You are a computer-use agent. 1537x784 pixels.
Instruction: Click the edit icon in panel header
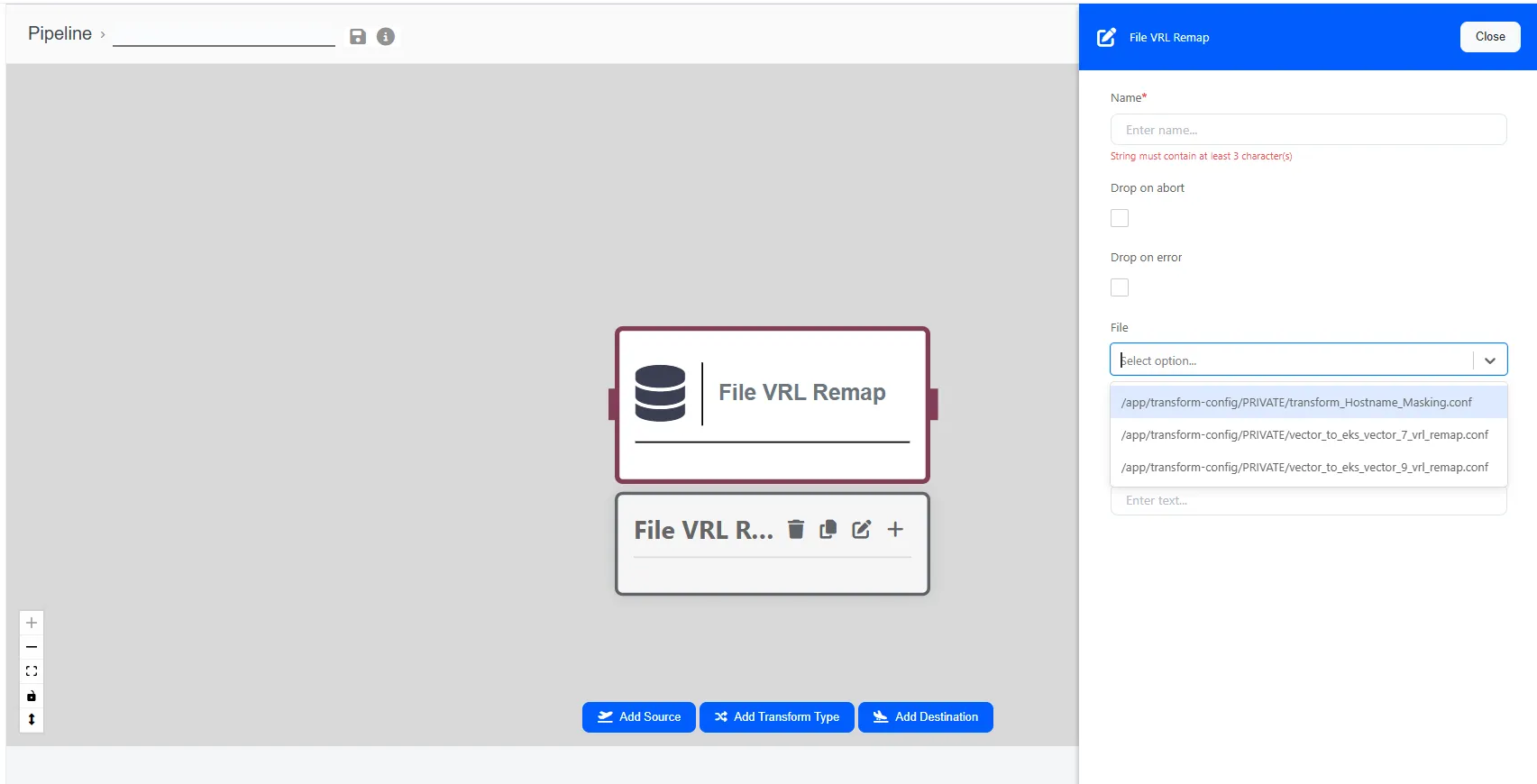coord(1106,38)
